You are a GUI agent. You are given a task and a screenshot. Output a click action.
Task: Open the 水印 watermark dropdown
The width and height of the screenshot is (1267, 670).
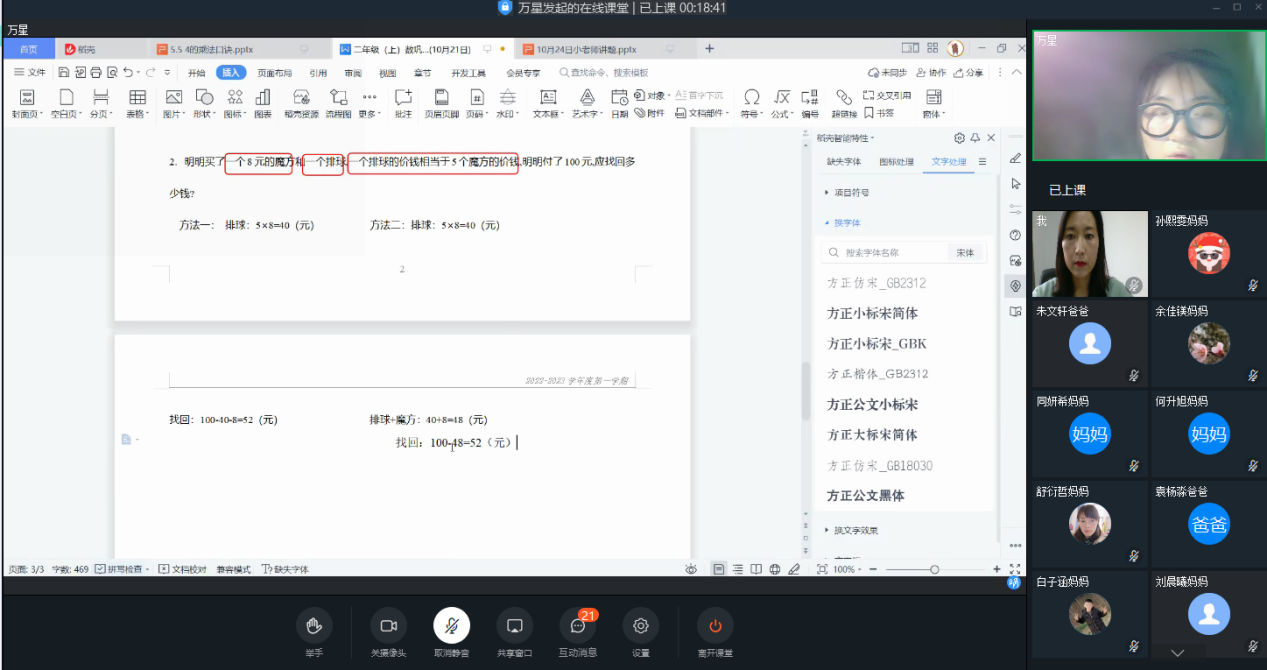(508, 103)
